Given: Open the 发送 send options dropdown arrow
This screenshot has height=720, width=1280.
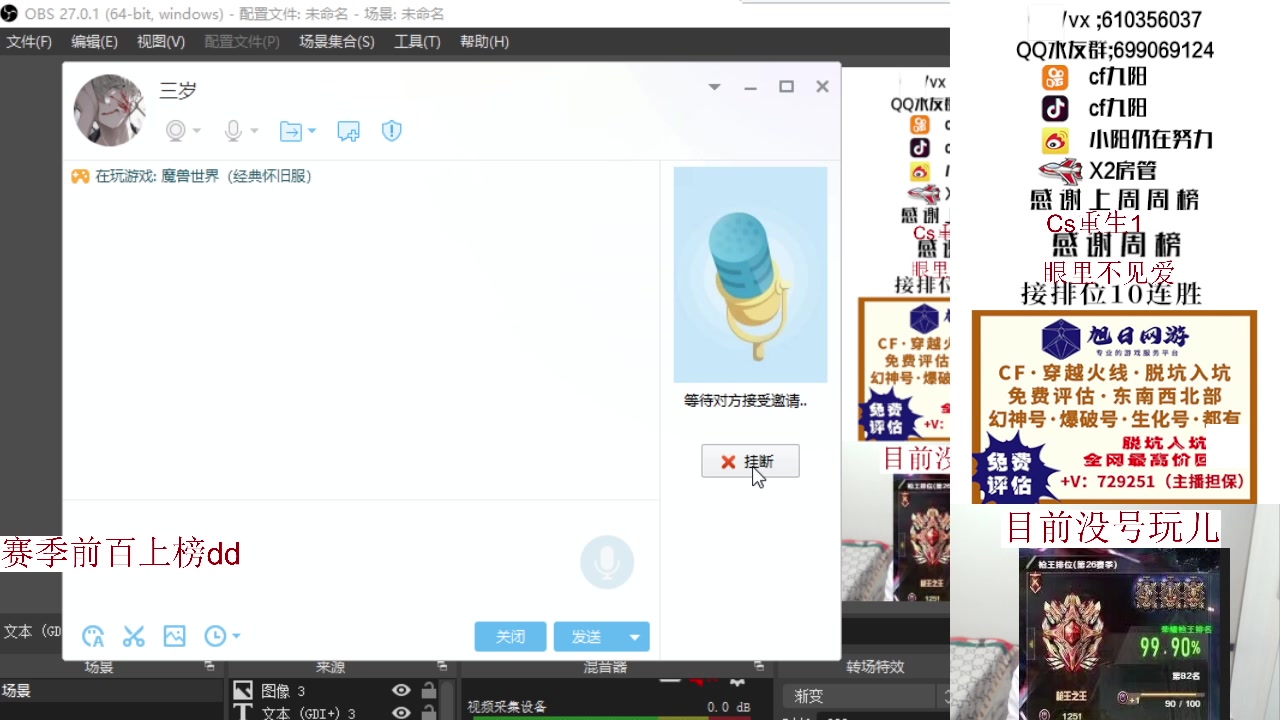Looking at the screenshot, I should [635, 637].
